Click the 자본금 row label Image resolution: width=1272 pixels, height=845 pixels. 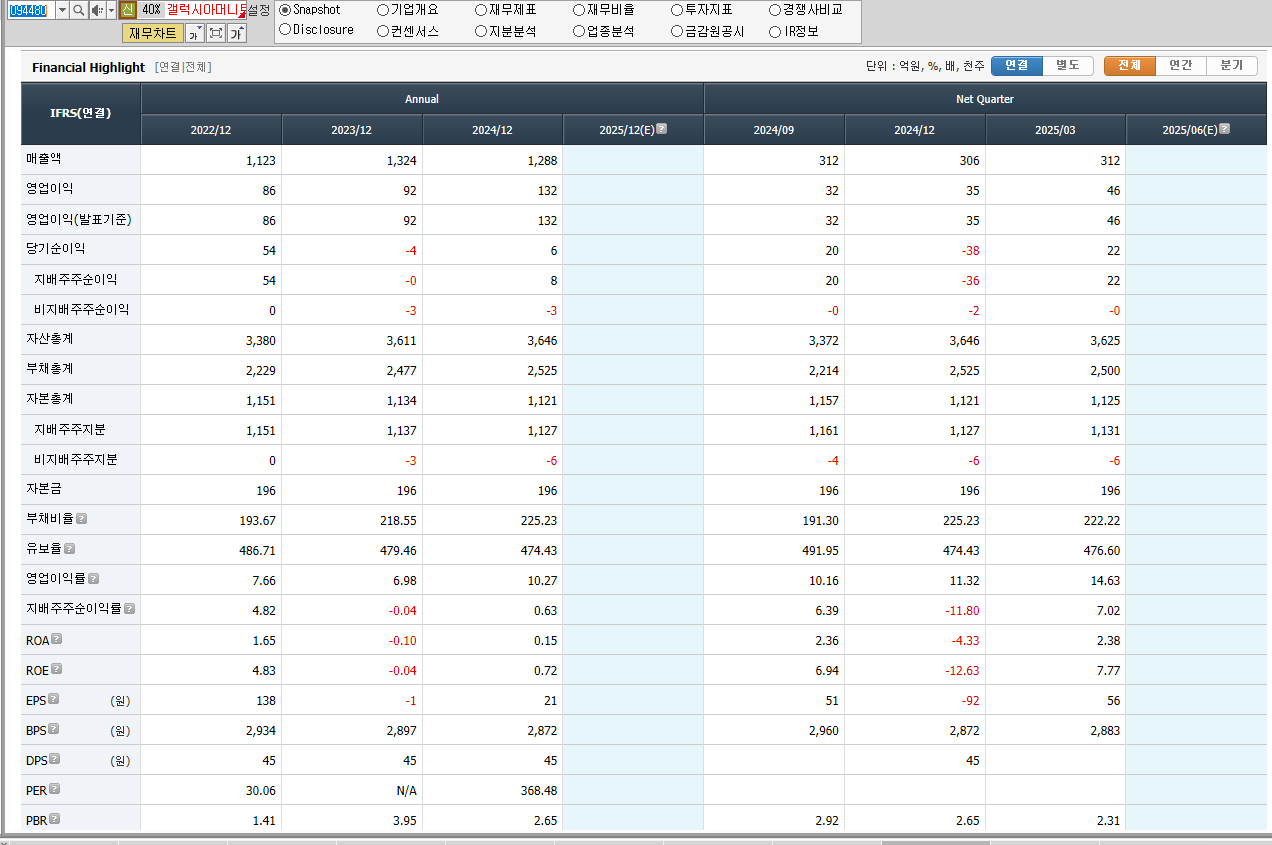coord(44,489)
